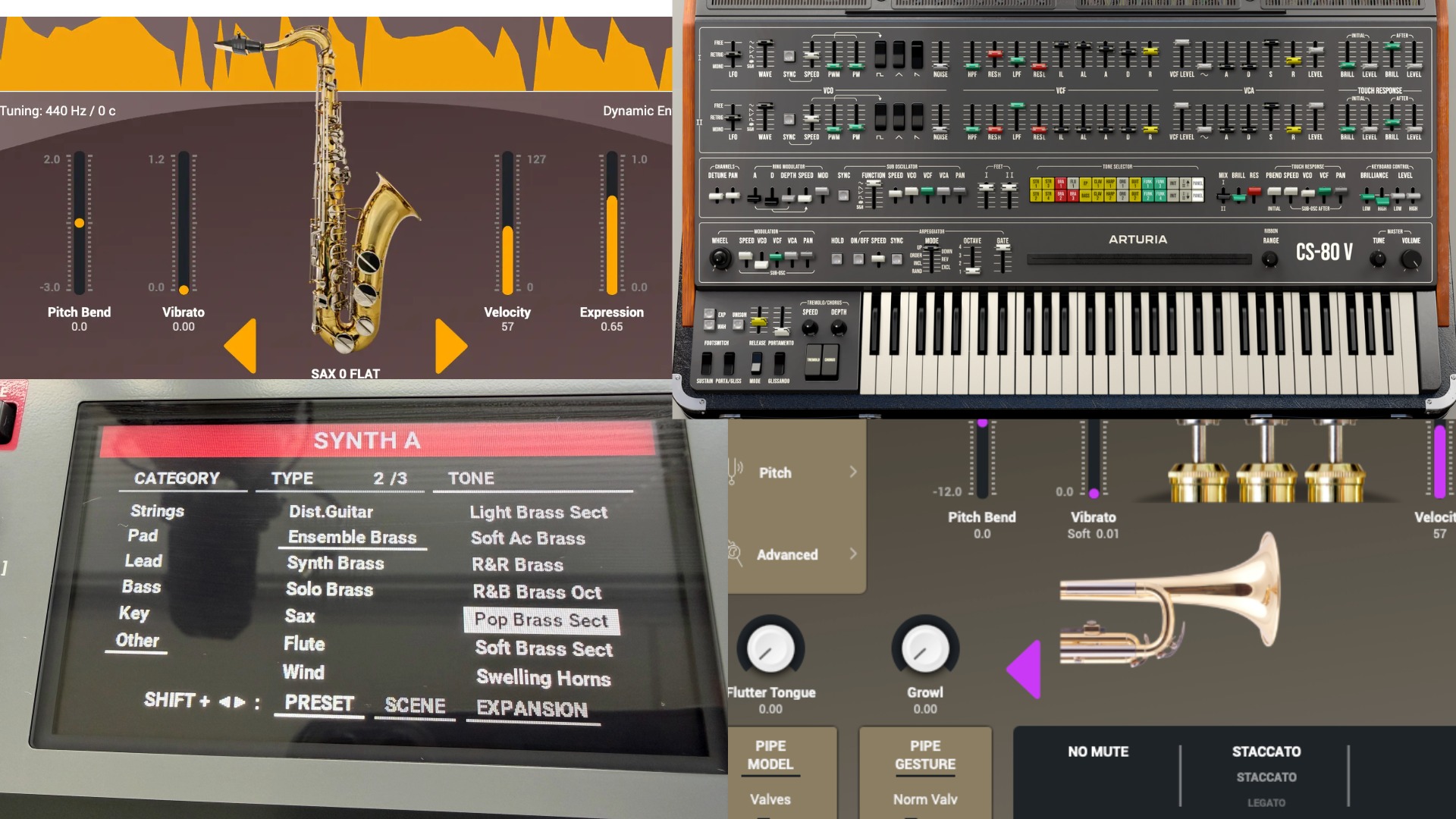Click the Flutter Tongue knob
1456x819 pixels.
pyautogui.click(x=770, y=649)
